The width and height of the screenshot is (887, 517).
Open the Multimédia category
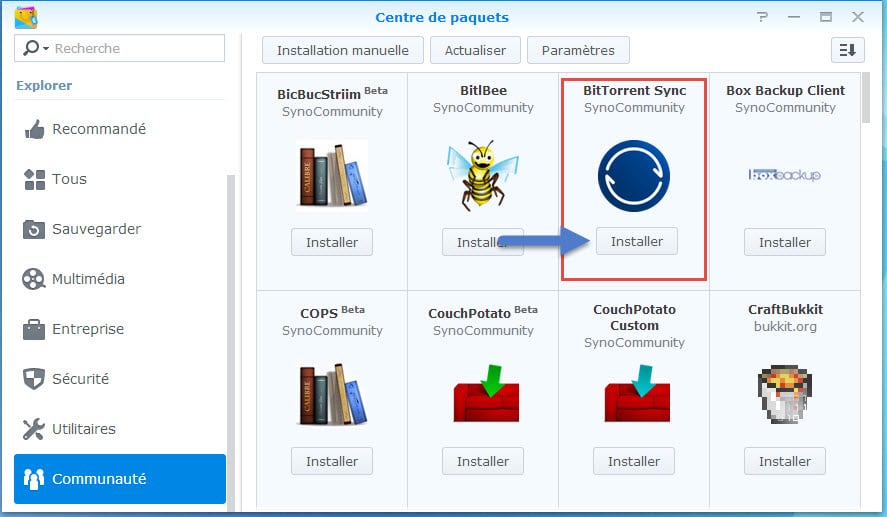(120, 279)
